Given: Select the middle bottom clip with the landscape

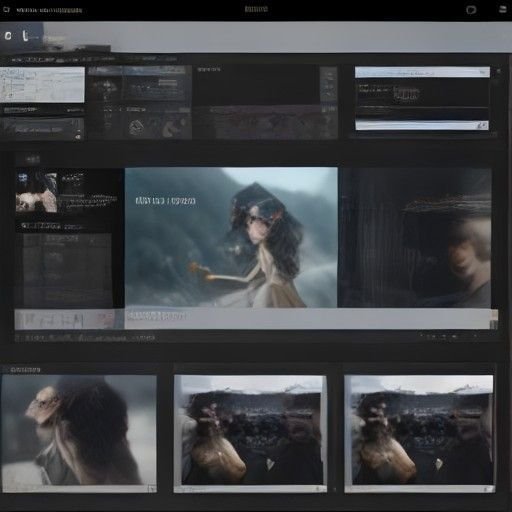Looking at the screenshot, I should tap(250, 433).
